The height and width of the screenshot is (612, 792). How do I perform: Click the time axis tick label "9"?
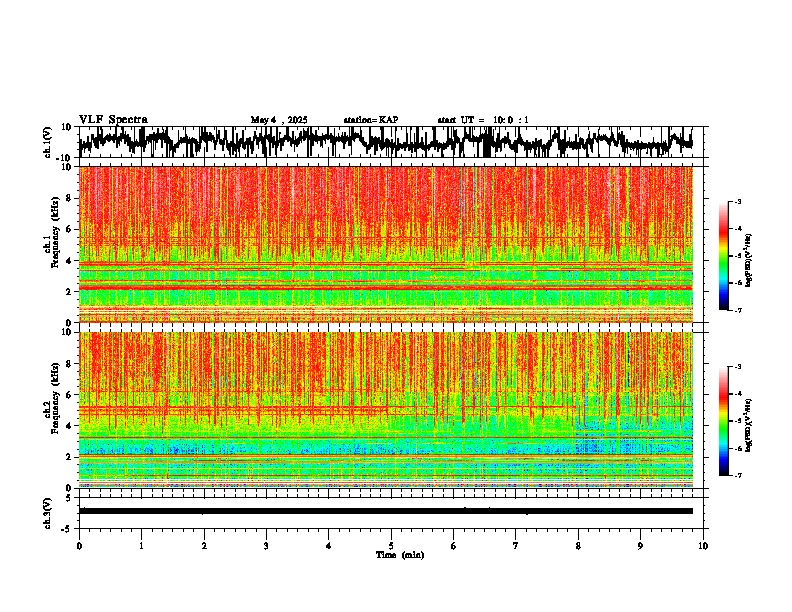tap(640, 546)
